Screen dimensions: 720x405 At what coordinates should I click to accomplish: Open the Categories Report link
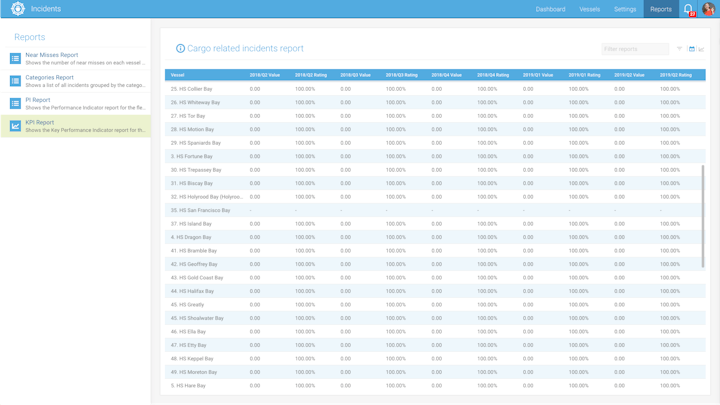click(x=50, y=77)
